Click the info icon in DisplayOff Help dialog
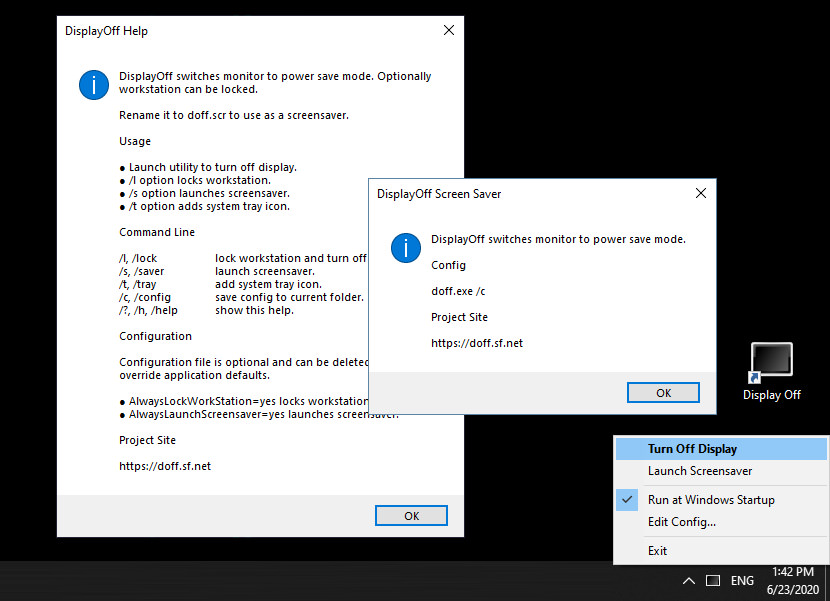This screenshot has width=830, height=601. (93, 85)
